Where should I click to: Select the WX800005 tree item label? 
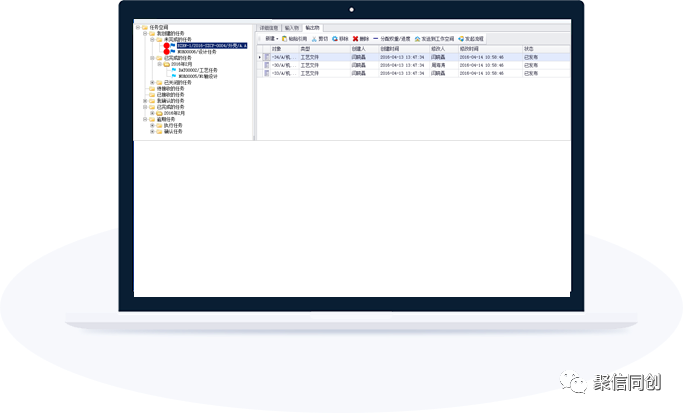pyautogui.click(x=198, y=76)
